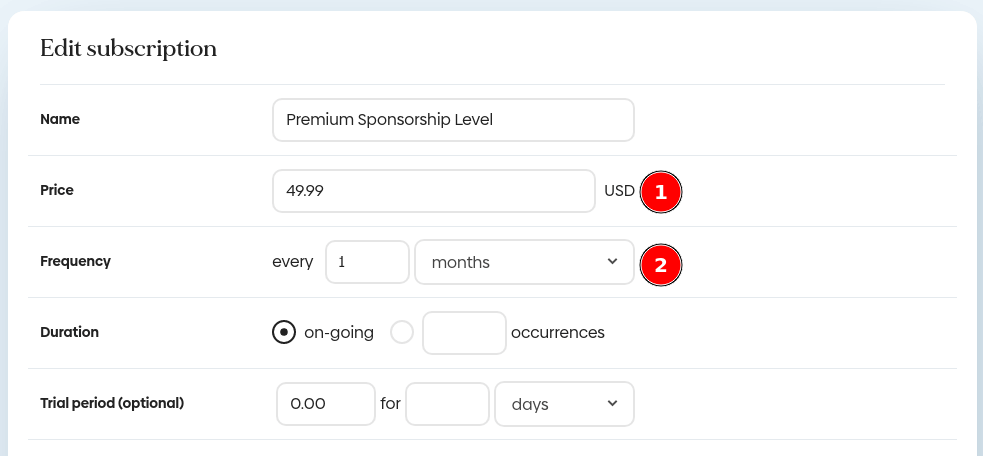
Task: Click the Price field showing 49.99
Action: (x=434, y=191)
